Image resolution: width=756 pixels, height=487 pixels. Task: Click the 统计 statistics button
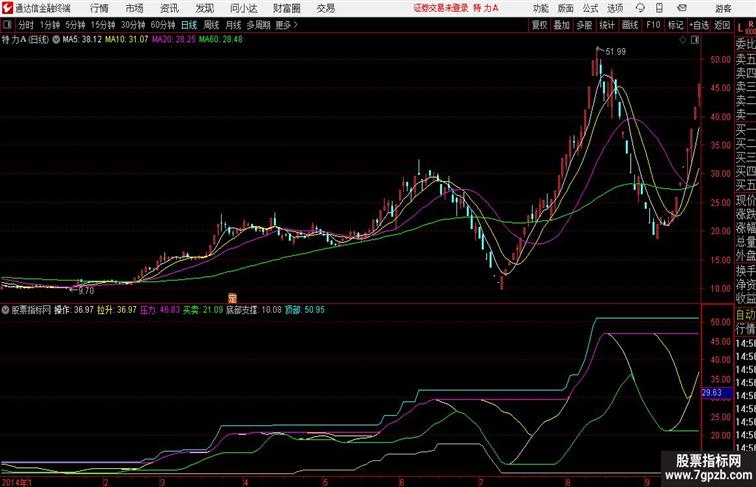607,25
